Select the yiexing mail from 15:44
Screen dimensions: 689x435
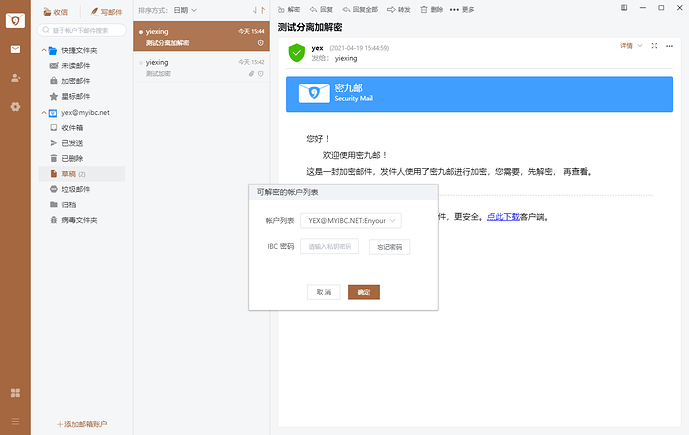pos(201,36)
